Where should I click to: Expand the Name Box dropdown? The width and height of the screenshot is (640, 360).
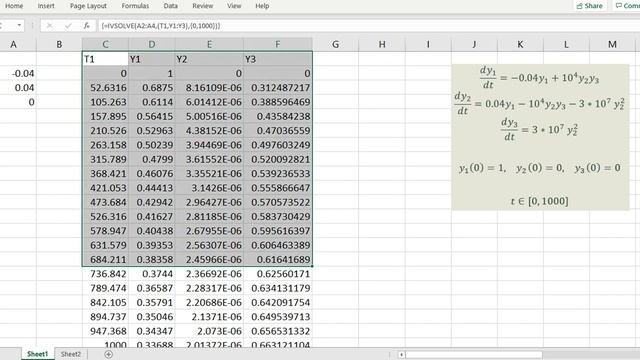19,25
